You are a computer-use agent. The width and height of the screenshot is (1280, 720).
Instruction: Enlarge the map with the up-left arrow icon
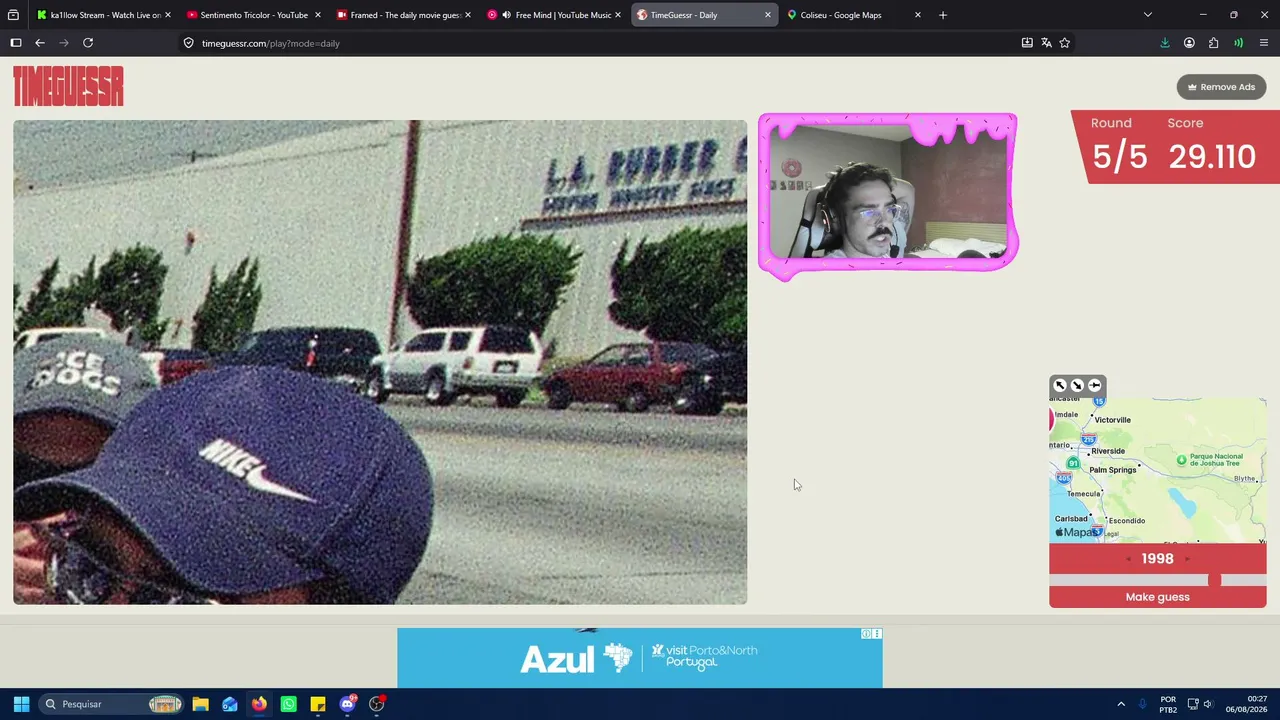(x=1060, y=385)
